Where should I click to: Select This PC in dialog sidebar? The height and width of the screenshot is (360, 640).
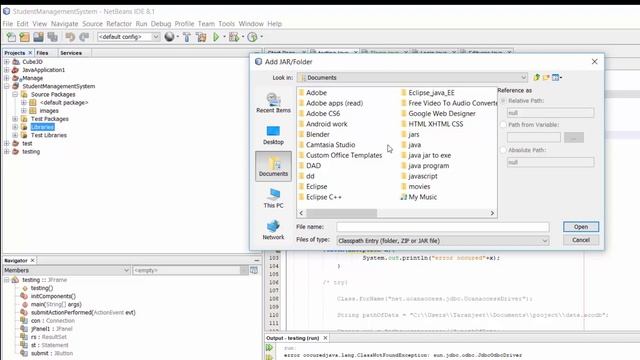point(273,198)
